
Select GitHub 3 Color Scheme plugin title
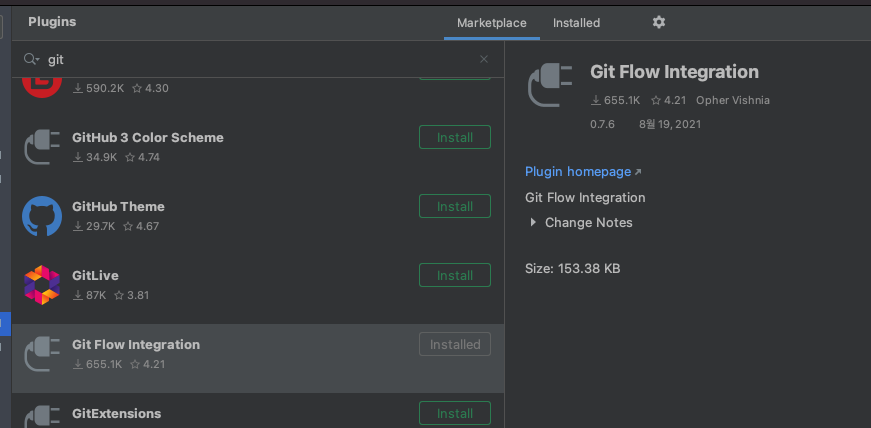(148, 137)
